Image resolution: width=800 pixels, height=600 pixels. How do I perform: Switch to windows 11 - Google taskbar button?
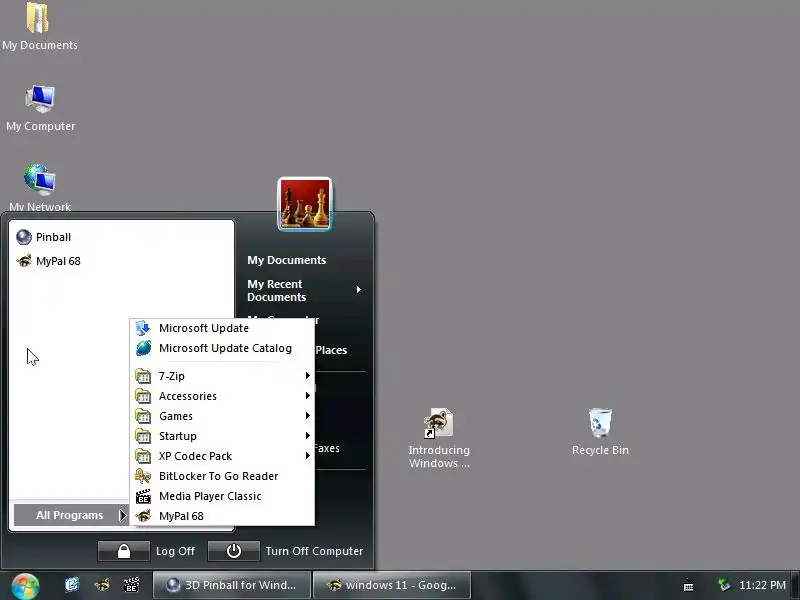click(391, 585)
